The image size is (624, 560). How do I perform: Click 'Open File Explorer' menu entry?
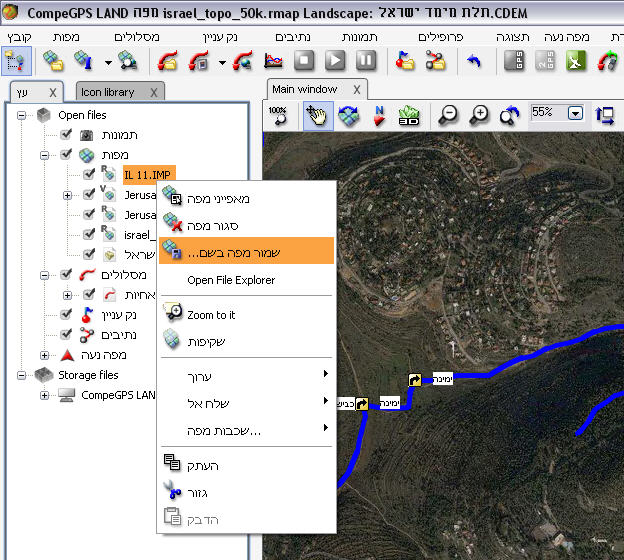click(231, 280)
